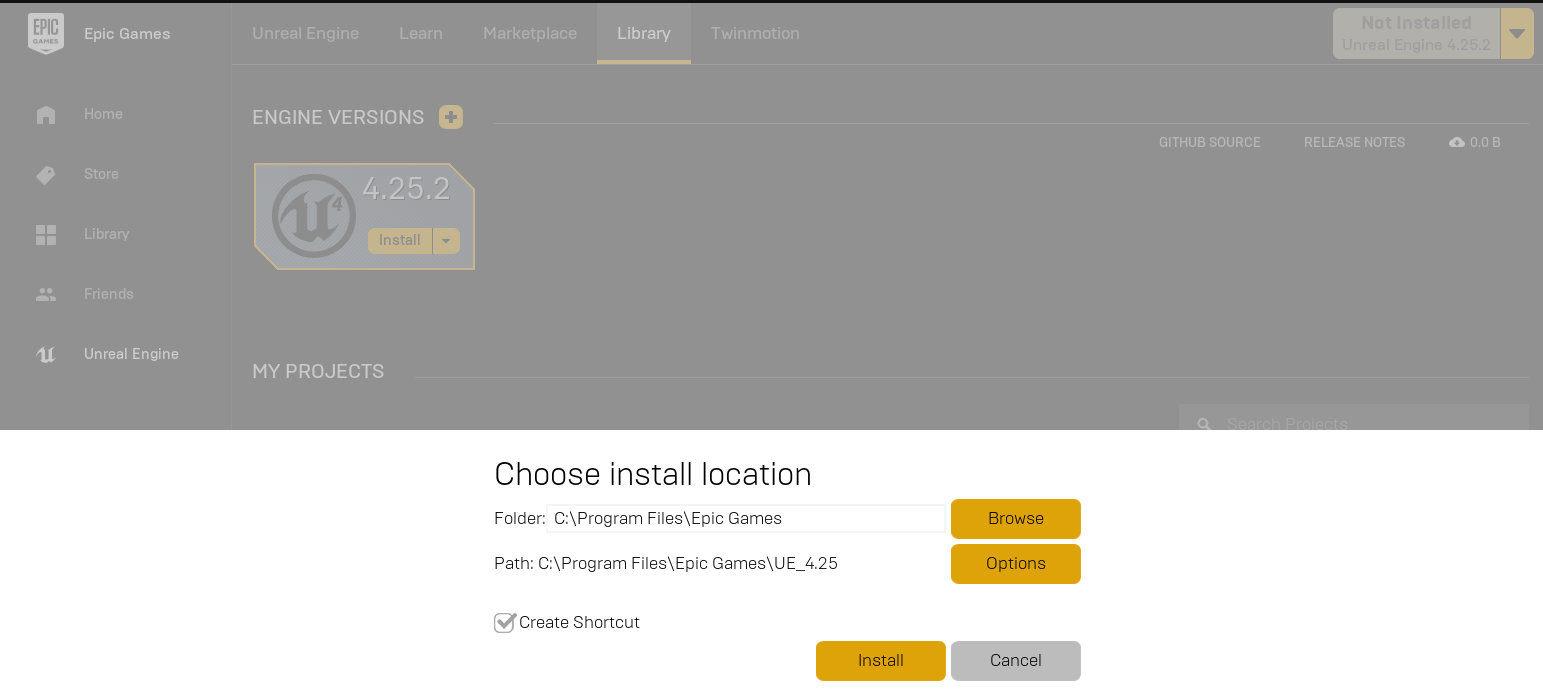Viewport: 1543px width, 694px height.
Task: Open the Release Notes link
Action: pyautogui.click(x=1354, y=142)
